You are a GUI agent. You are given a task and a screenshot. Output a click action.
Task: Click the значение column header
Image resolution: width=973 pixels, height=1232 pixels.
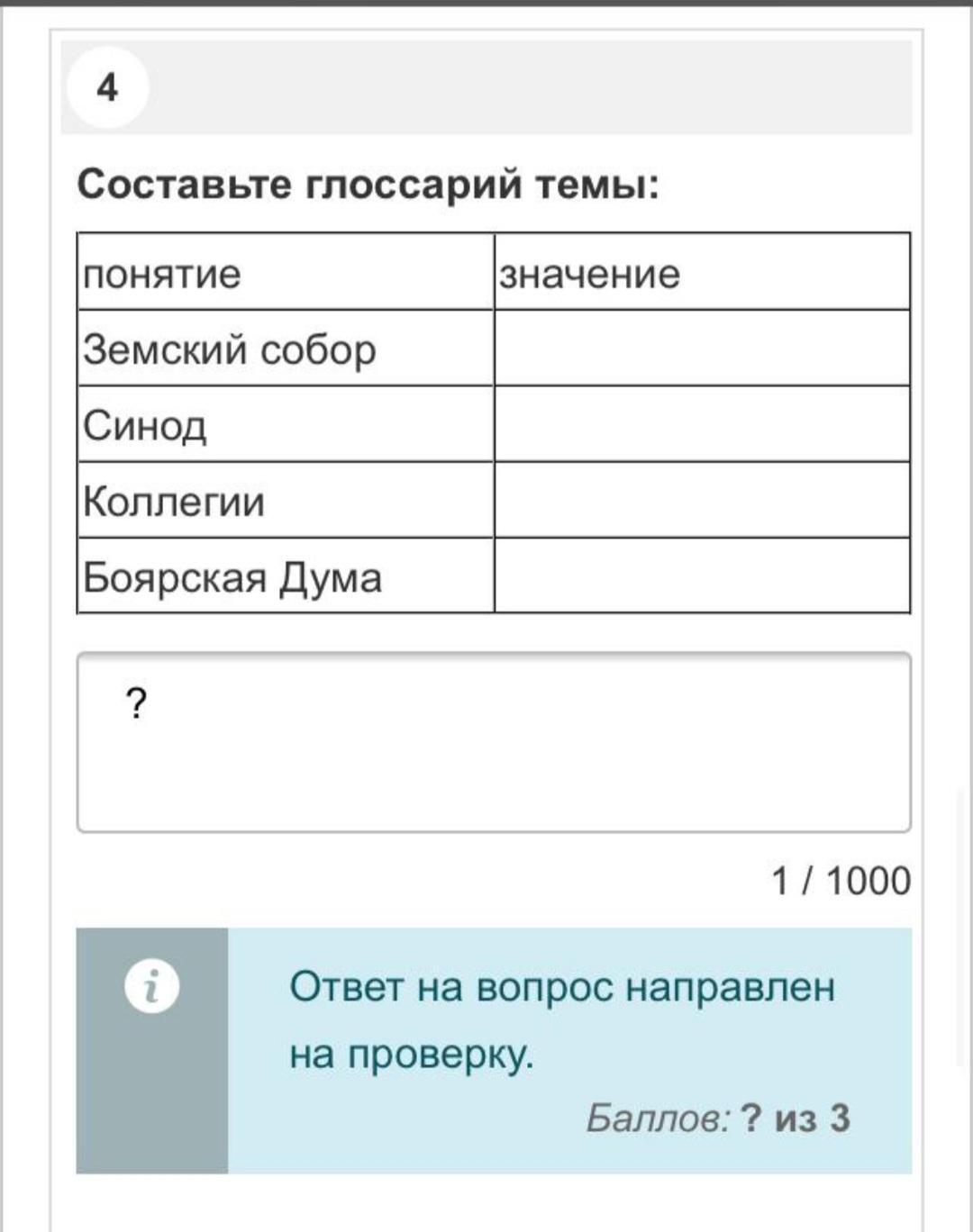pos(702,273)
